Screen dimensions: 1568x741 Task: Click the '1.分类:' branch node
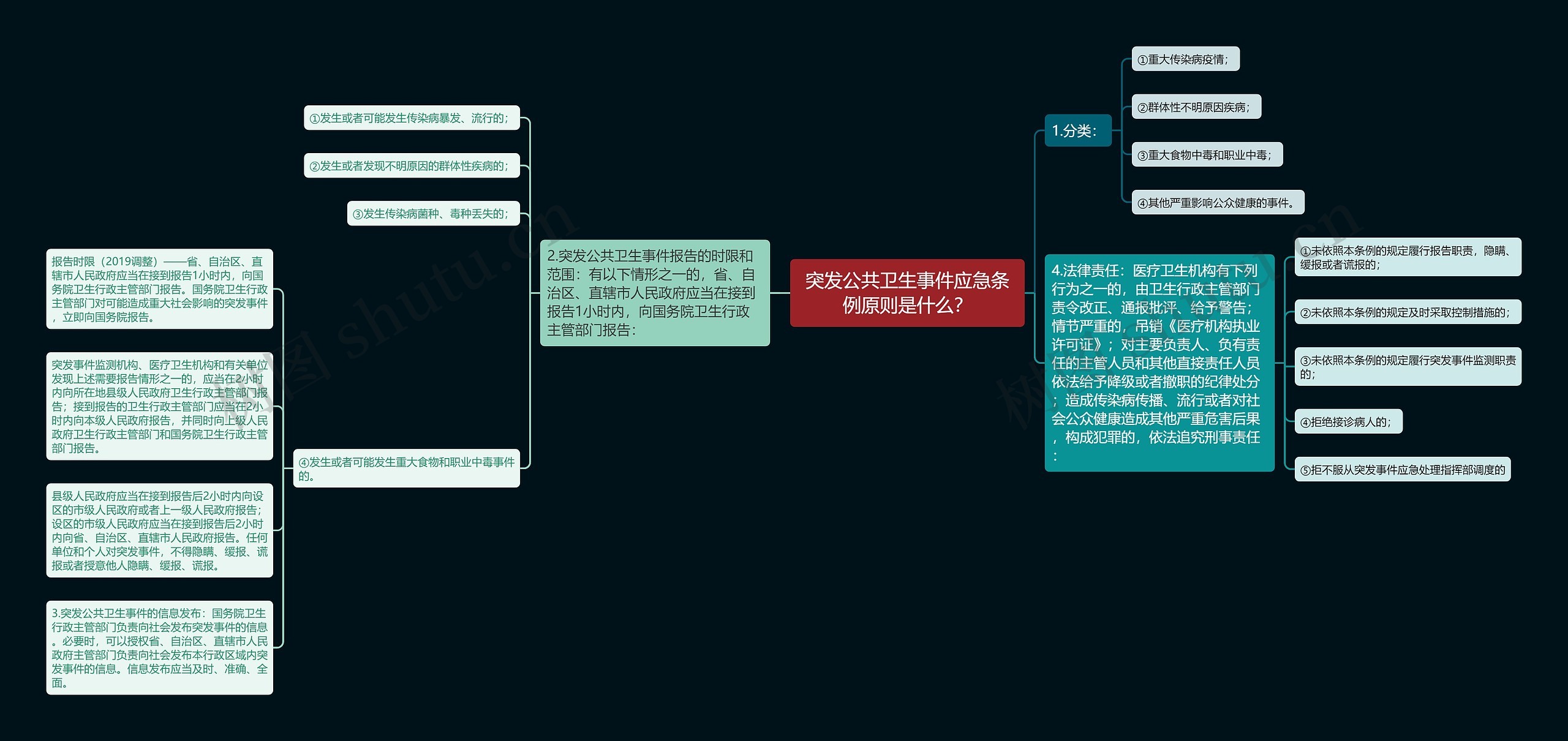coord(1077,130)
